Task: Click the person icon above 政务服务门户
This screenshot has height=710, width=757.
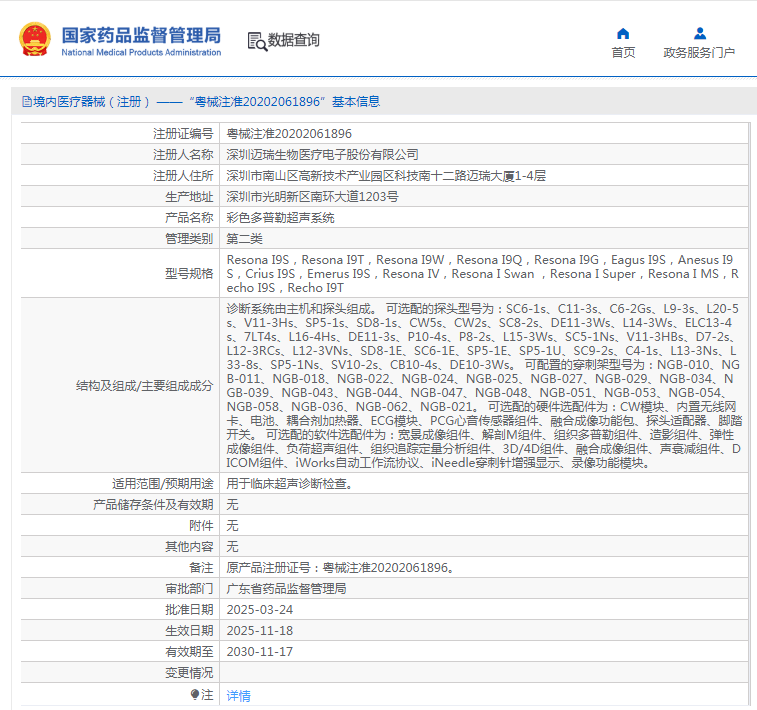Action: coord(699,33)
